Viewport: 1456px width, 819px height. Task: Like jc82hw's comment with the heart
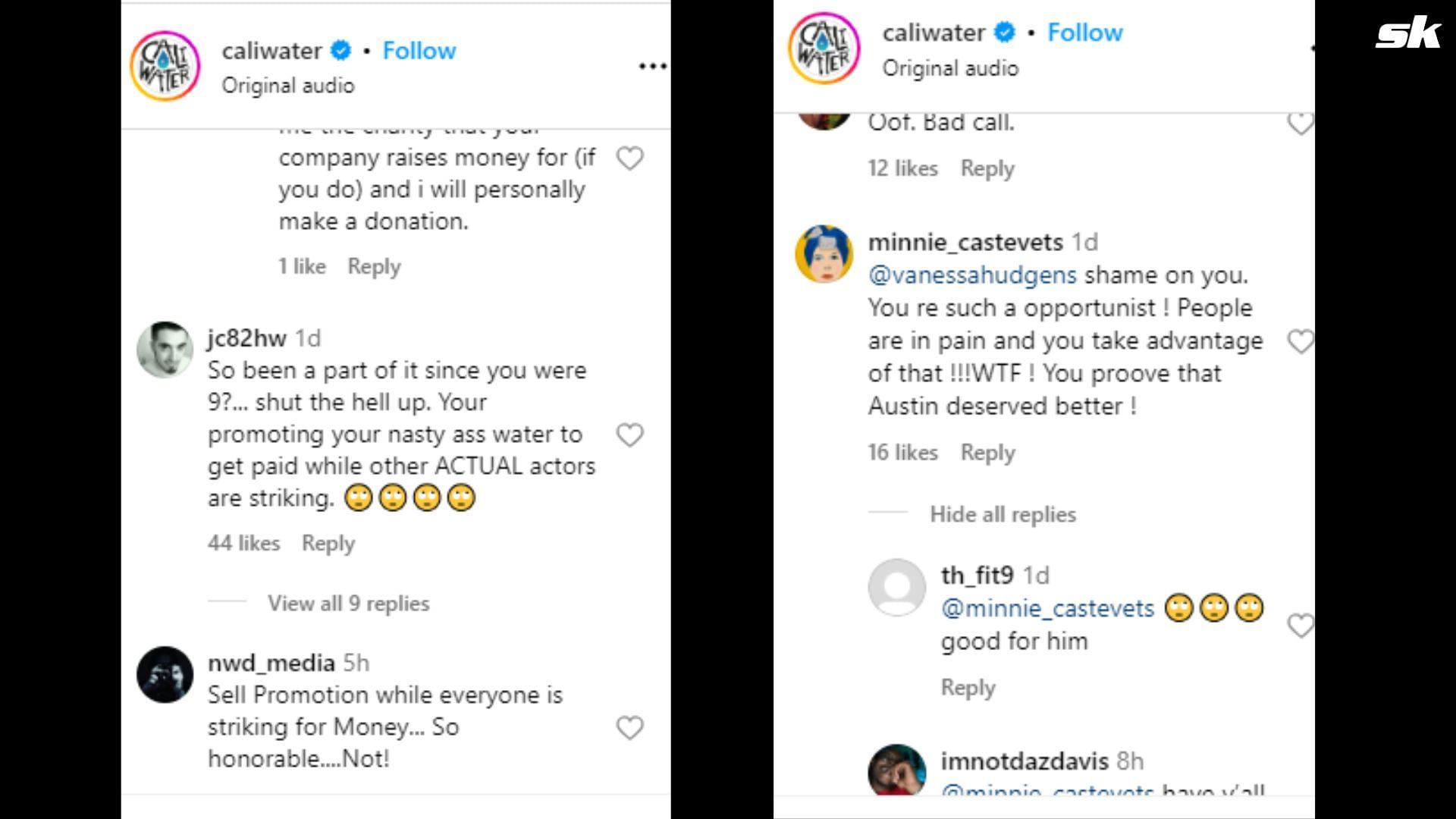click(x=629, y=435)
